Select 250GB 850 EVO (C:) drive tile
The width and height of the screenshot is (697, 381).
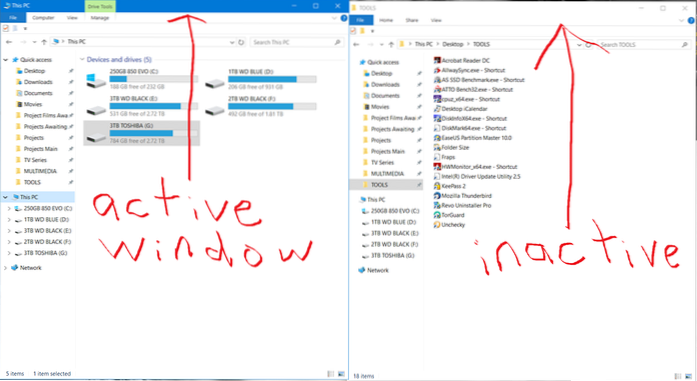[x=141, y=79]
